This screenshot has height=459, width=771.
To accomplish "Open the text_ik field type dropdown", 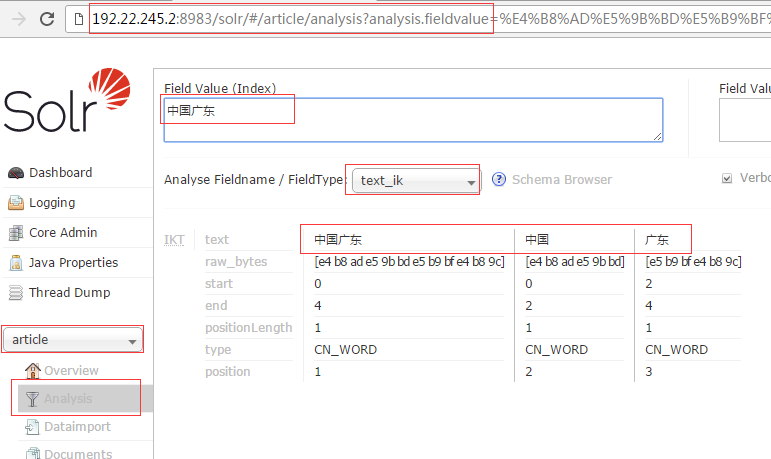I will (416, 181).
